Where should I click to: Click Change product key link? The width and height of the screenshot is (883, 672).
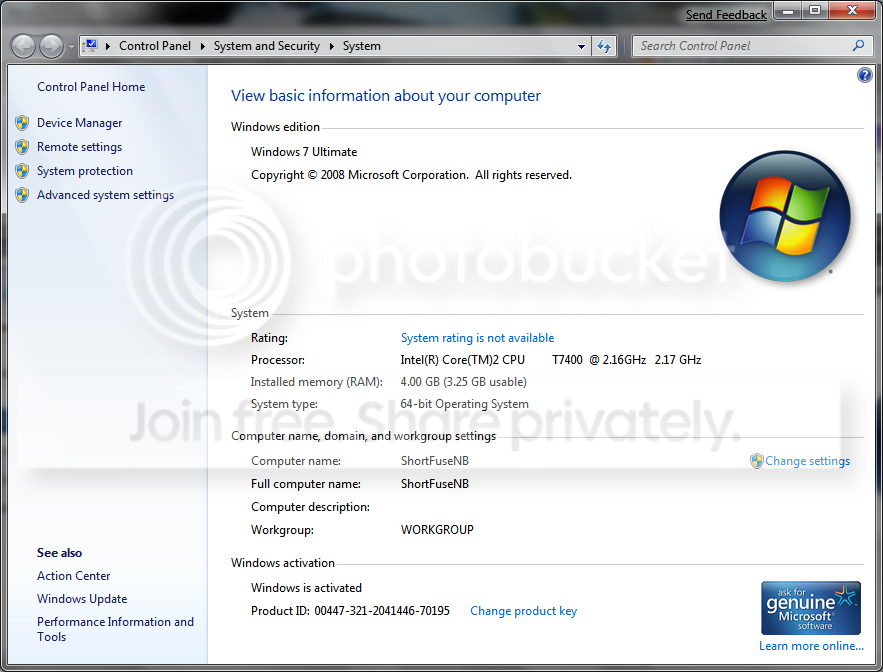(523, 611)
